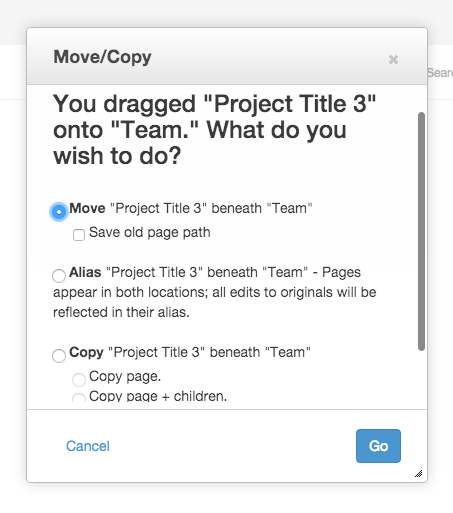Click the 'You dragged Project Title 3' heading
Image resolution: width=453 pixels, height=513 pixels.
(x=215, y=130)
